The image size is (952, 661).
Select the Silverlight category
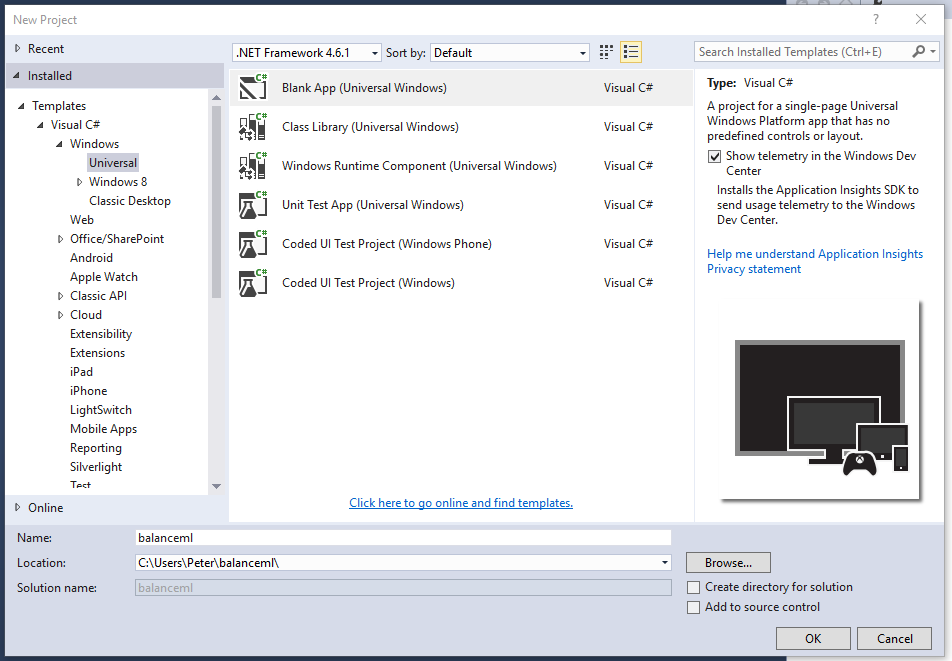96,467
